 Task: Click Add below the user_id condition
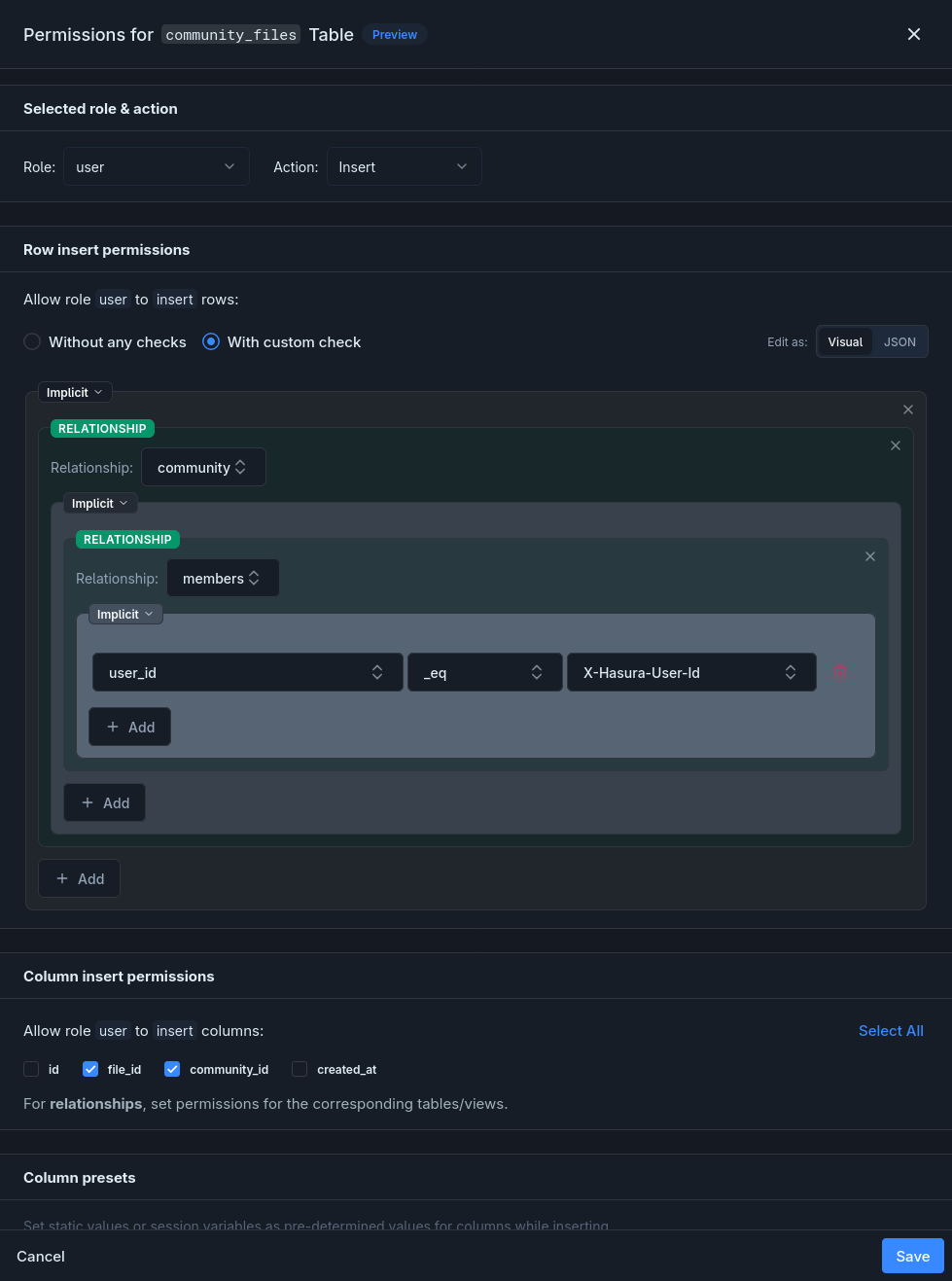pyautogui.click(x=129, y=727)
